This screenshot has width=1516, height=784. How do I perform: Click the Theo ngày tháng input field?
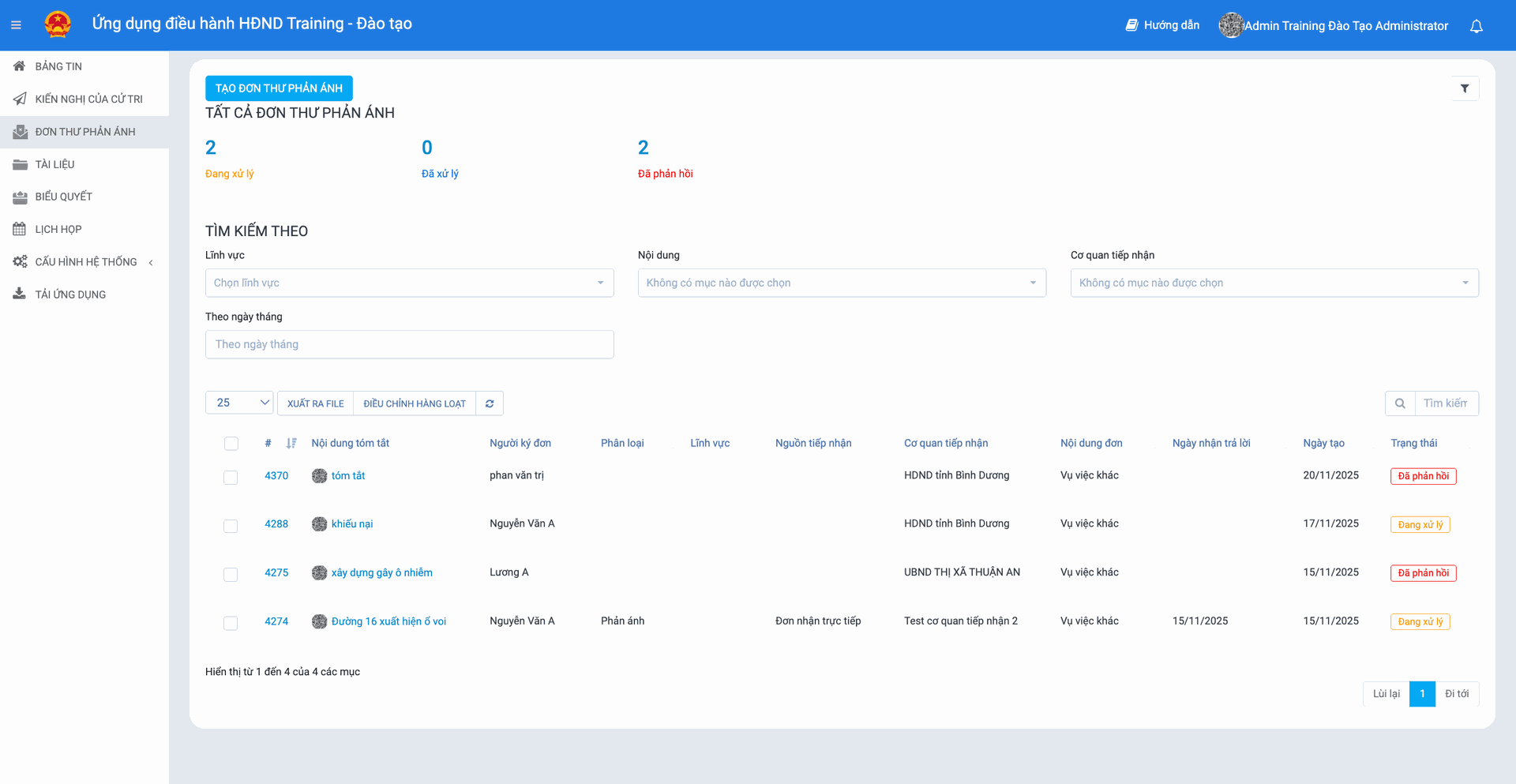pos(409,344)
